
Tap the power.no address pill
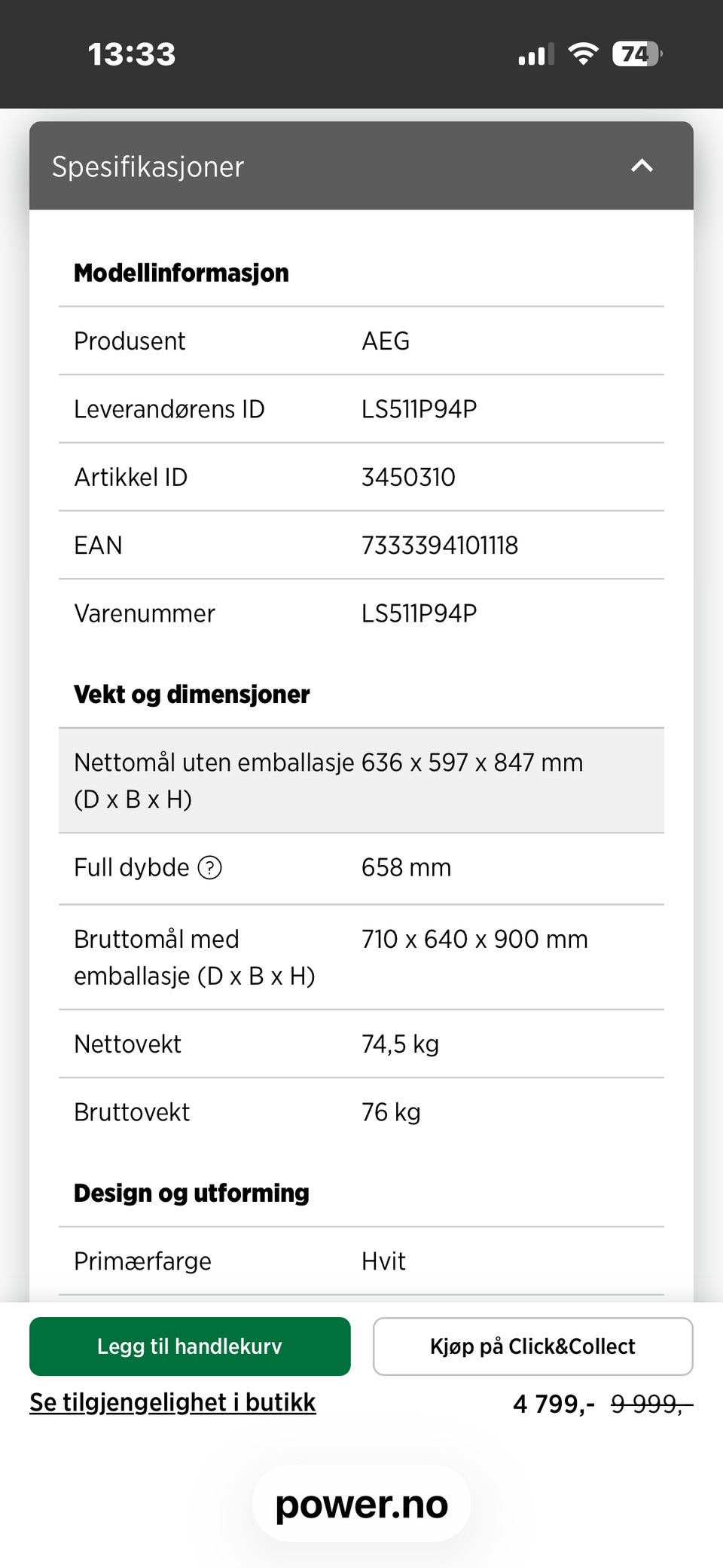[x=361, y=1505]
